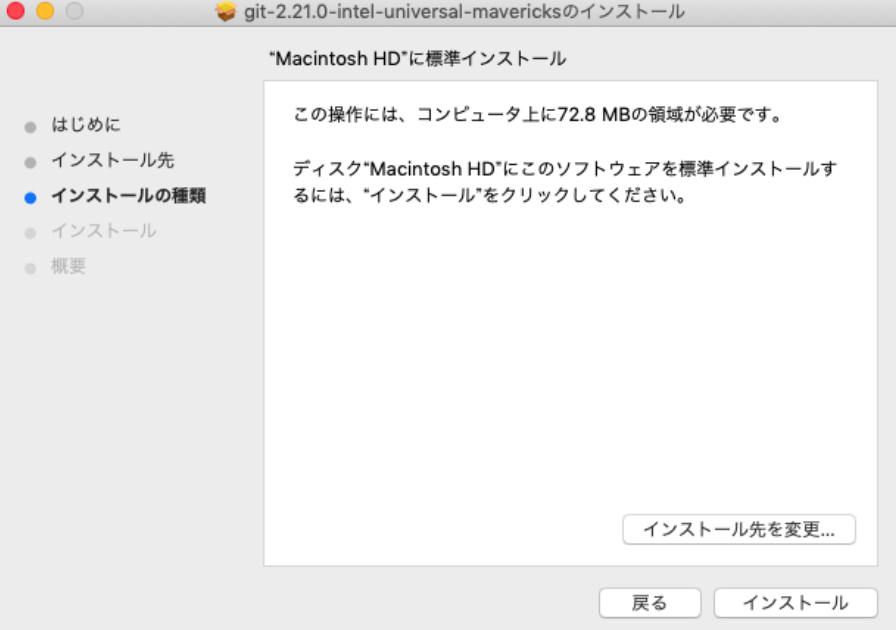Screen dimensions: 896x630
Task: Click the package icon in the title bar
Action: point(226,11)
